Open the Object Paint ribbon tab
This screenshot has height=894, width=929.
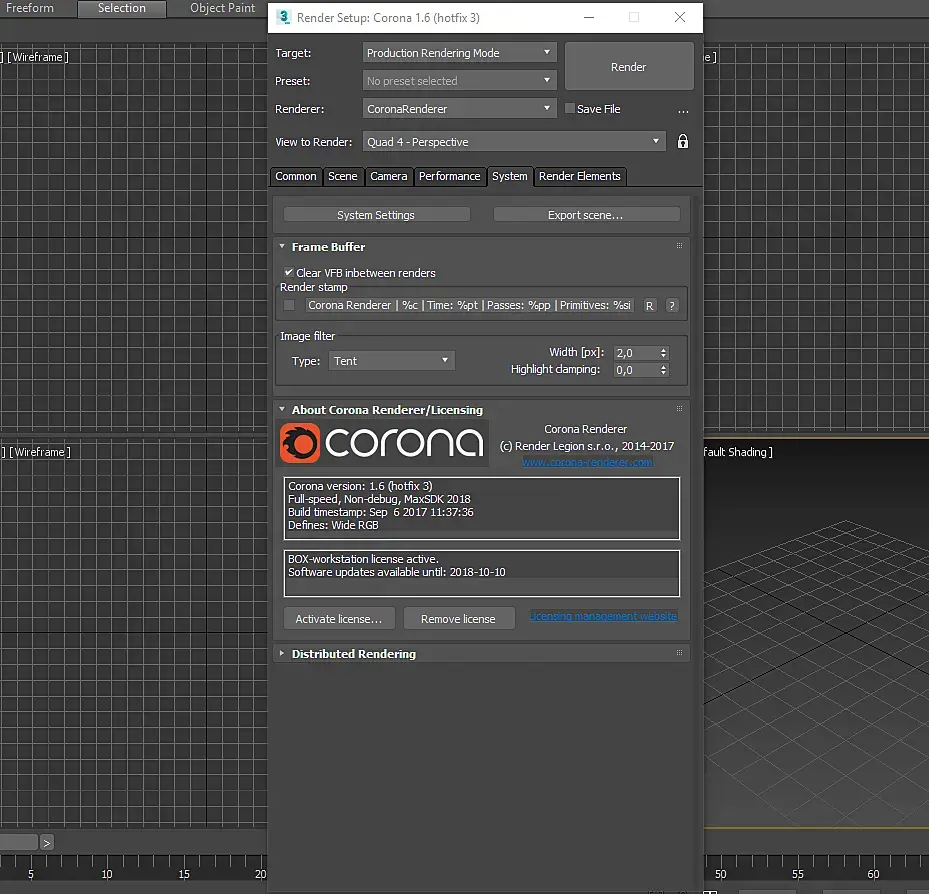222,8
